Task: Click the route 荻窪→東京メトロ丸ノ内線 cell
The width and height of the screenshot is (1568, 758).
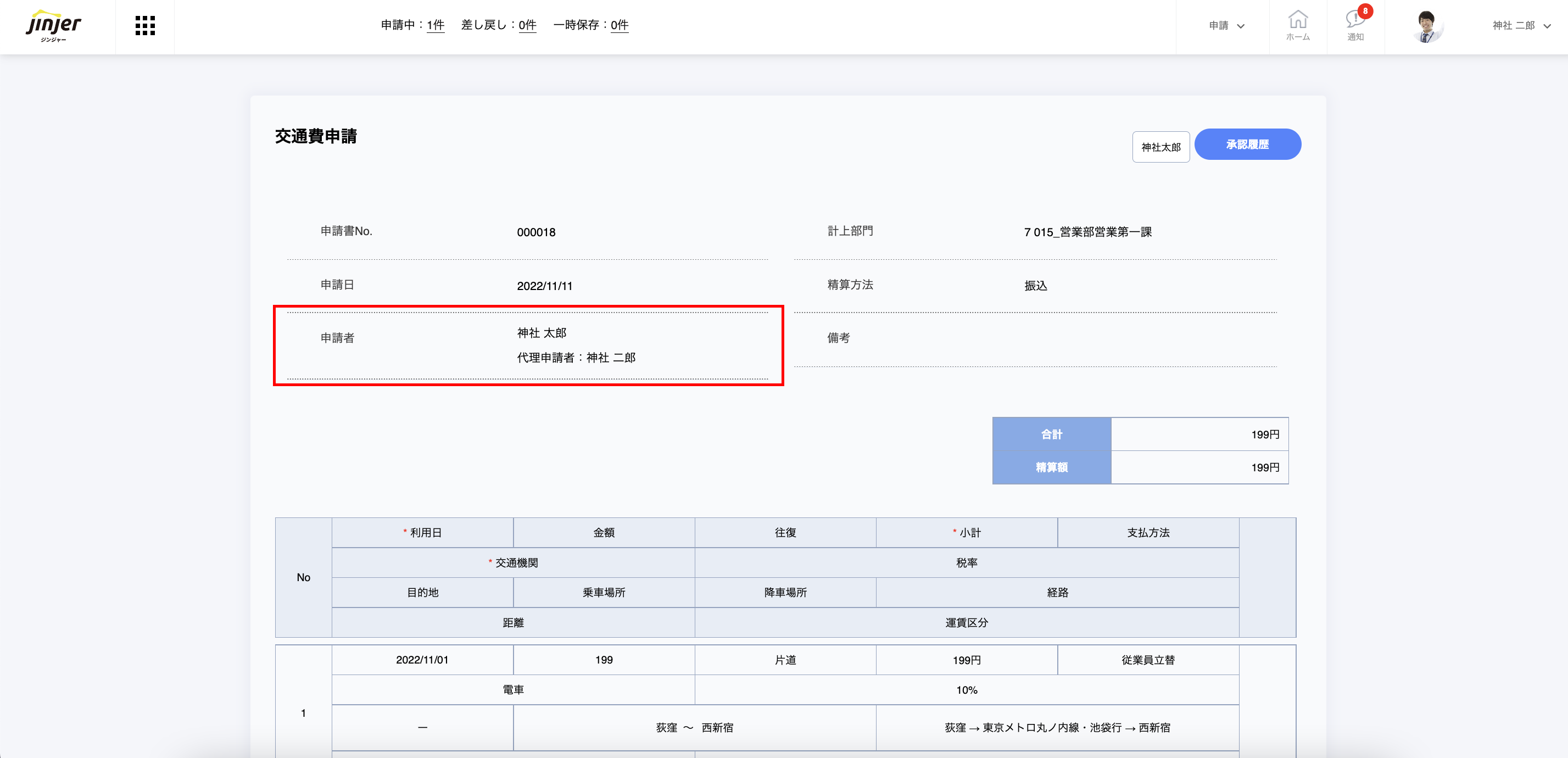Action: 1057,728
